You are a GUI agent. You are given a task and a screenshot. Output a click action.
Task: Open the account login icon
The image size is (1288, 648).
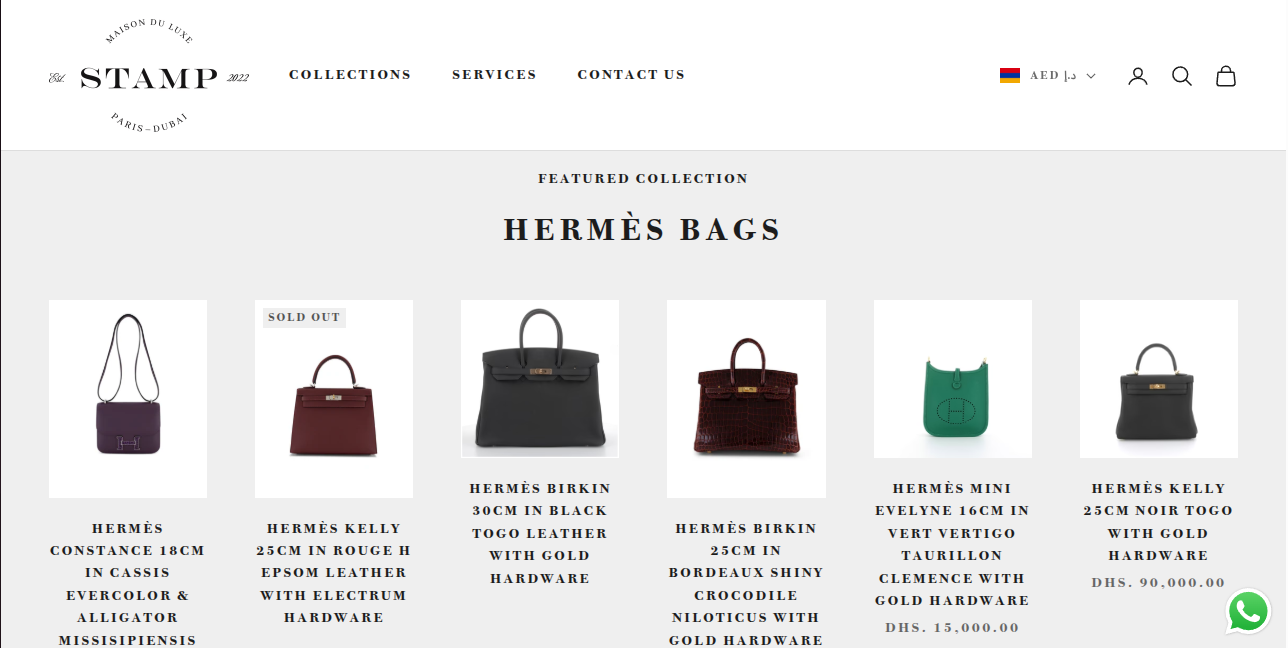(1138, 76)
